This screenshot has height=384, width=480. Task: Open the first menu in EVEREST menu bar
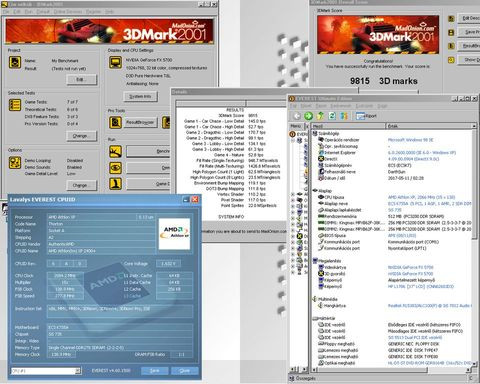[293, 106]
